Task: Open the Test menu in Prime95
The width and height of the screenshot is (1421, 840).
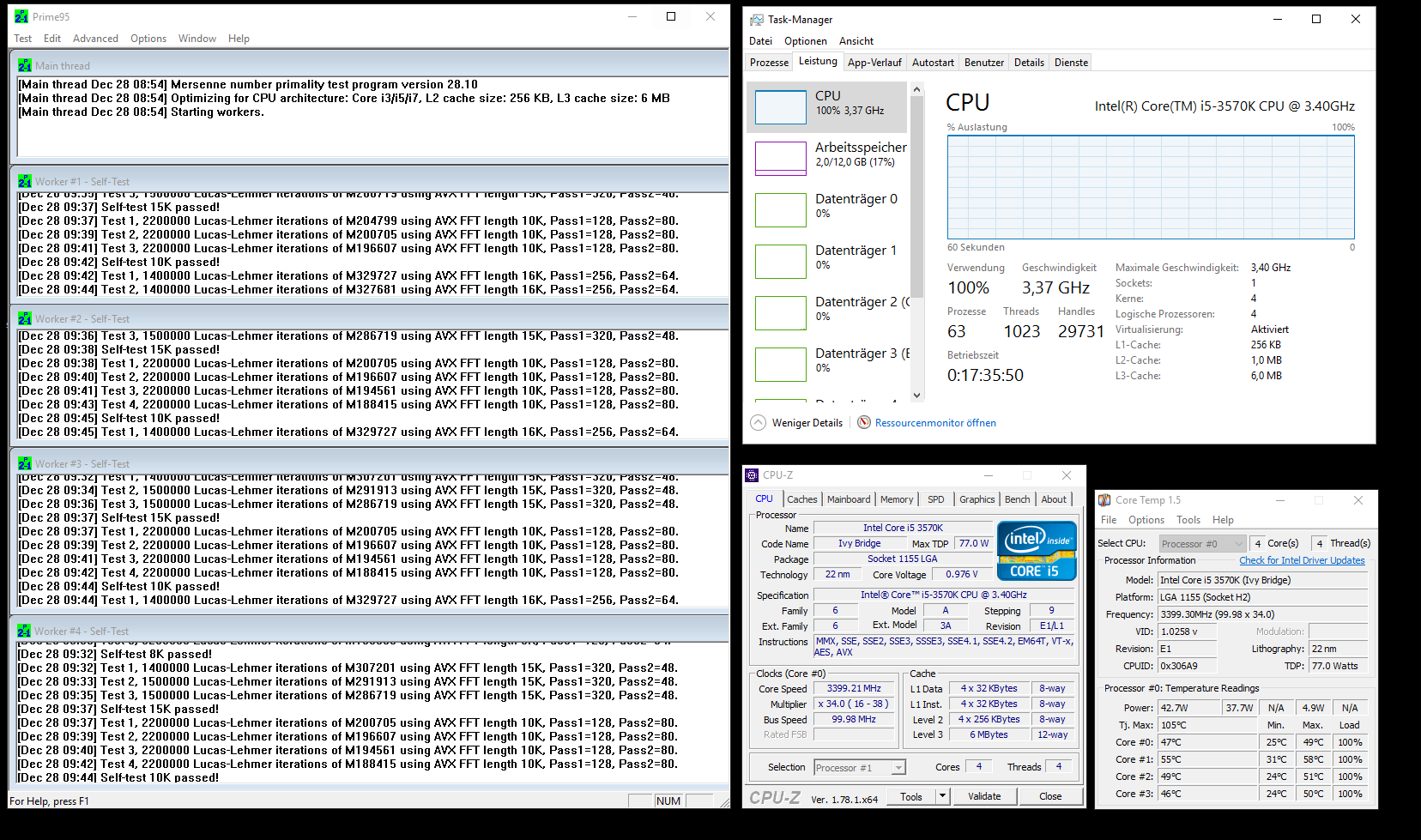Action: 23,39
